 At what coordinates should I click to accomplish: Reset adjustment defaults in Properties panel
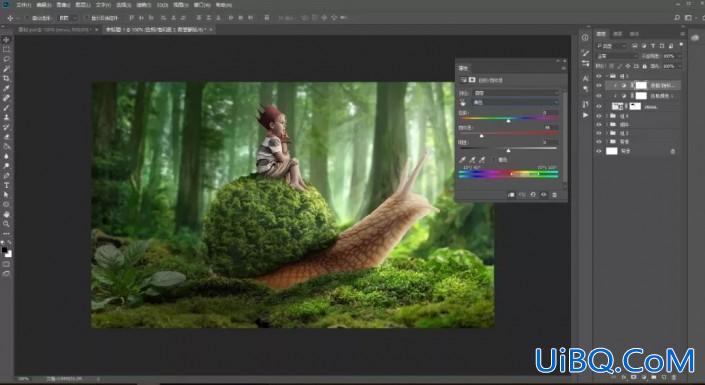click(x=533, y=195)
